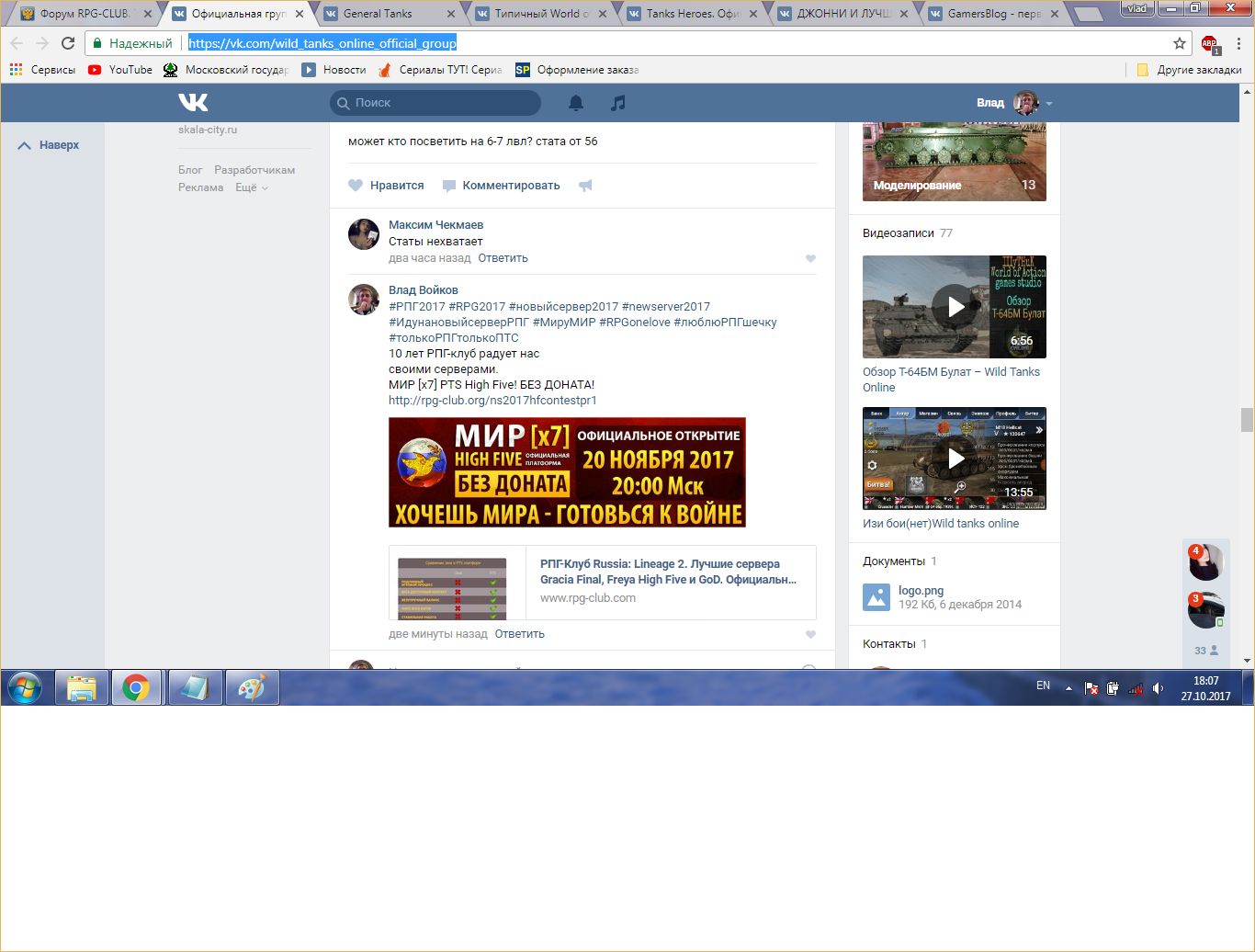Viewport: 1255px width, 952px height.
Task: Click the heart icon next to Нравится
Action: [356, 186]
